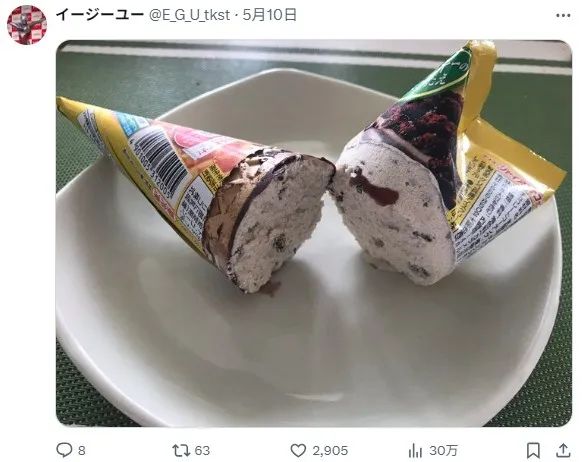The width and height of the screenshot is (584, 462).
Task: Click the retweet count 63
Action: coord(202,451)
